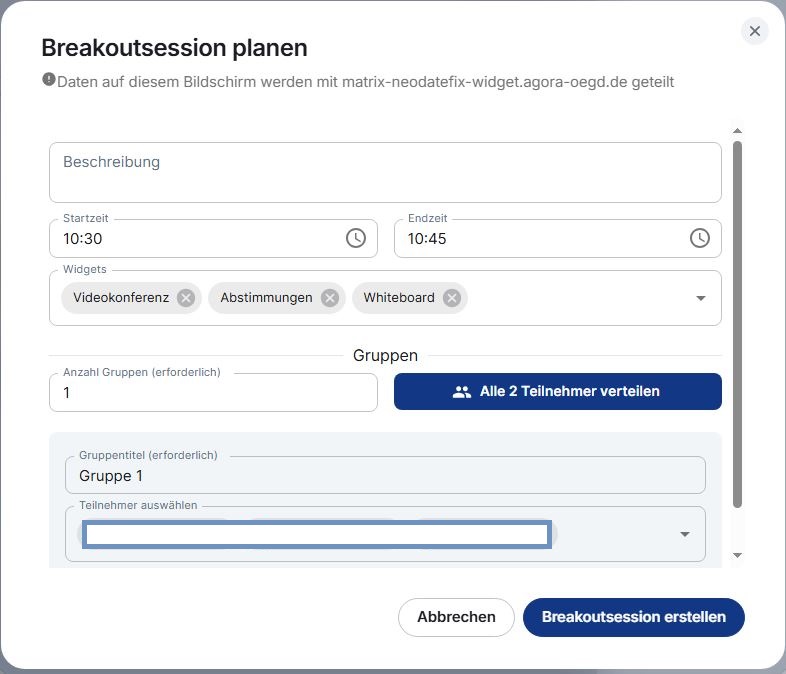Remove the Whiteboard widget chip
This screenshot has height=674, width=786.
(x=452, y=298)
